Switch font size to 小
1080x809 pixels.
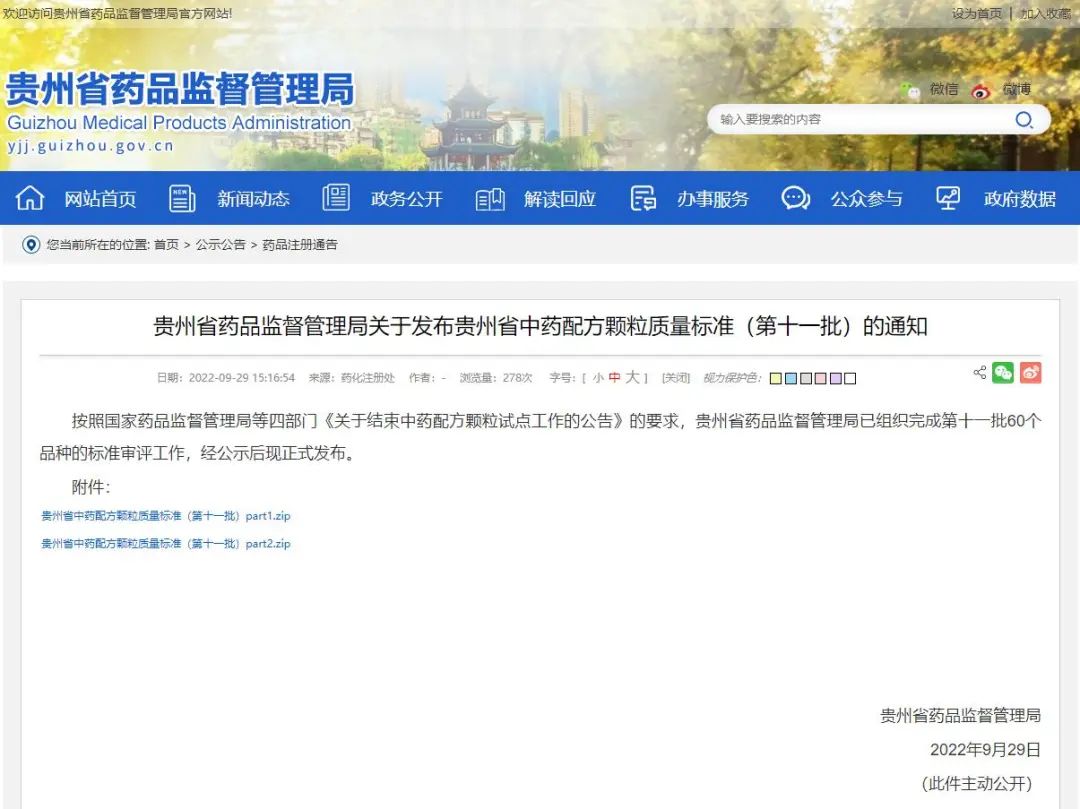coord(599,378)
